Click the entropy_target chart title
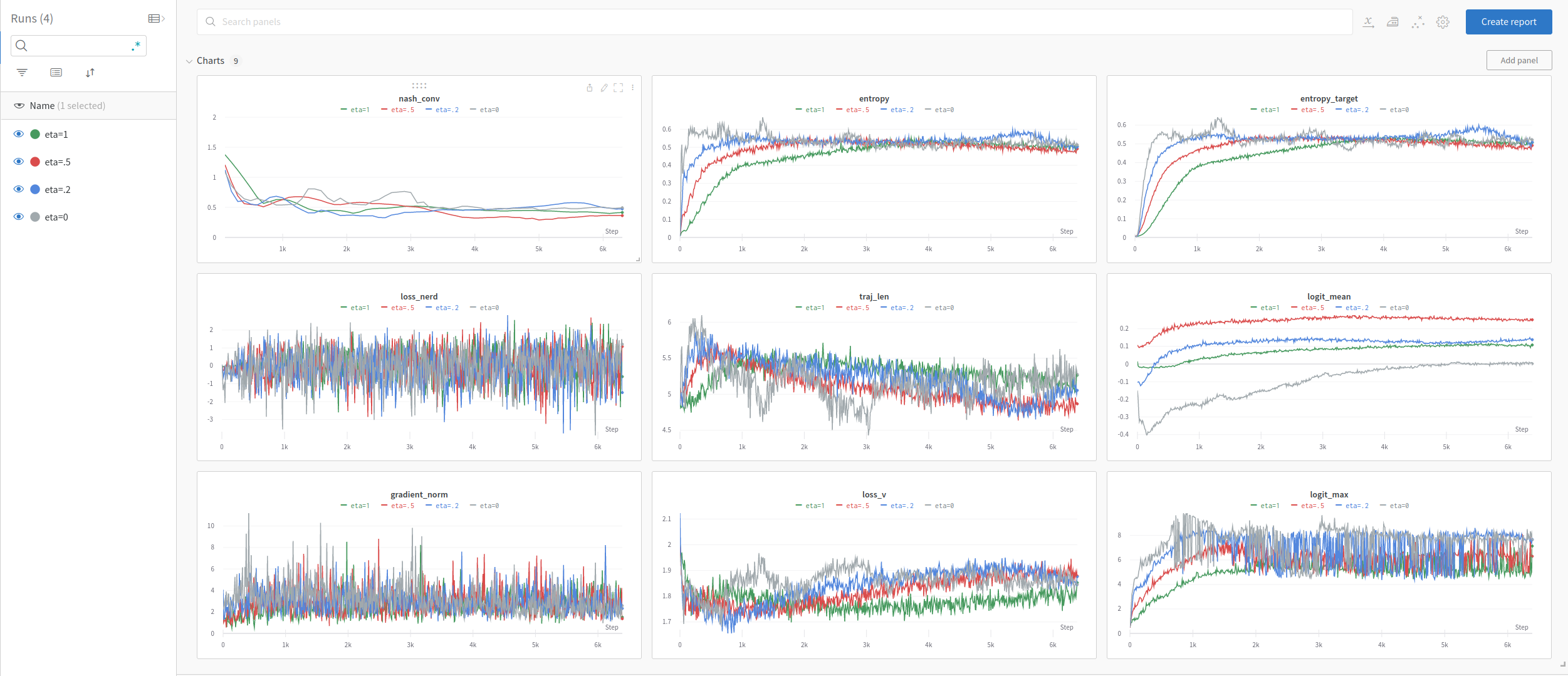 click(1329, 99)
